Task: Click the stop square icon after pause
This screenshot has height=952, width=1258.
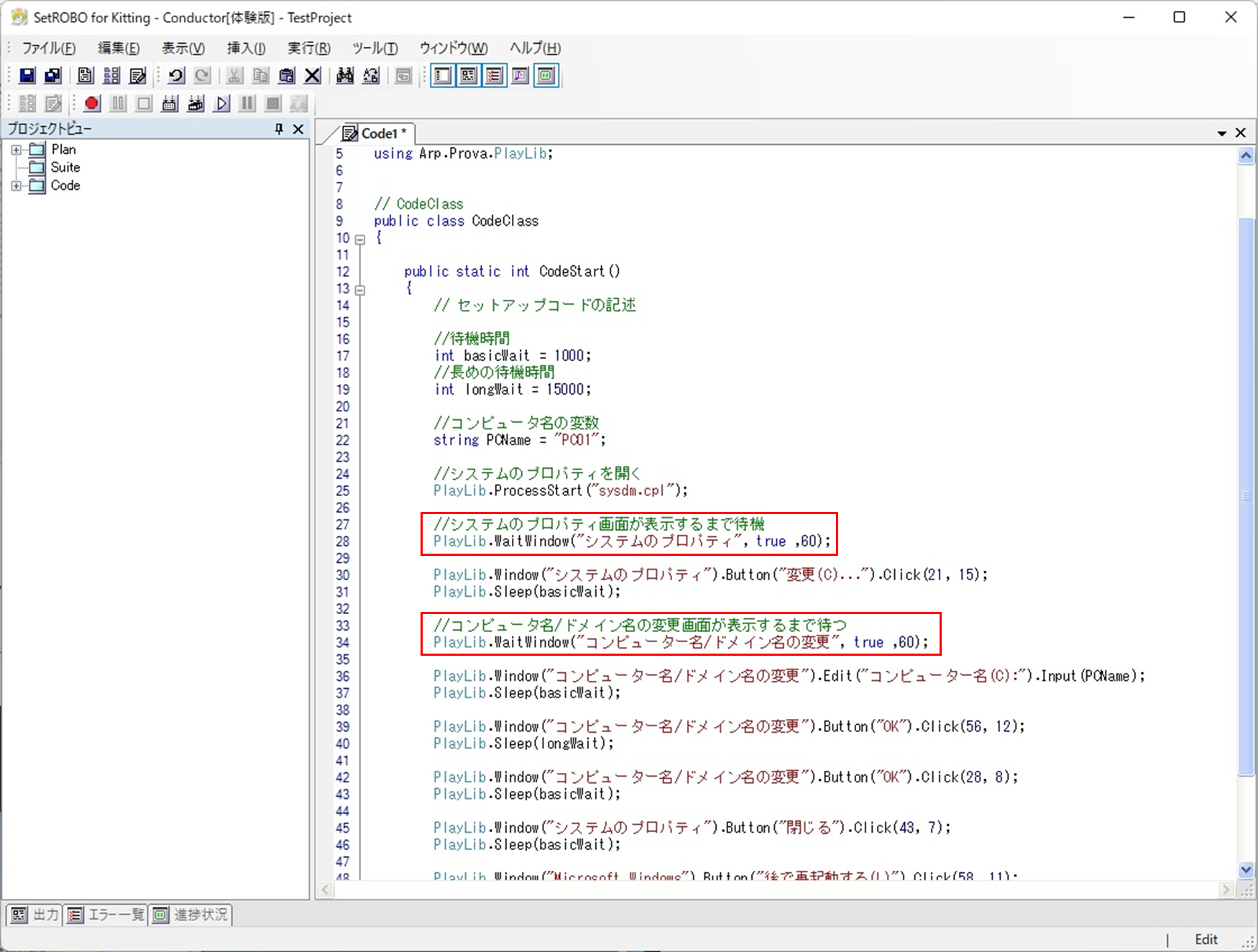Action: coord(273,104)
